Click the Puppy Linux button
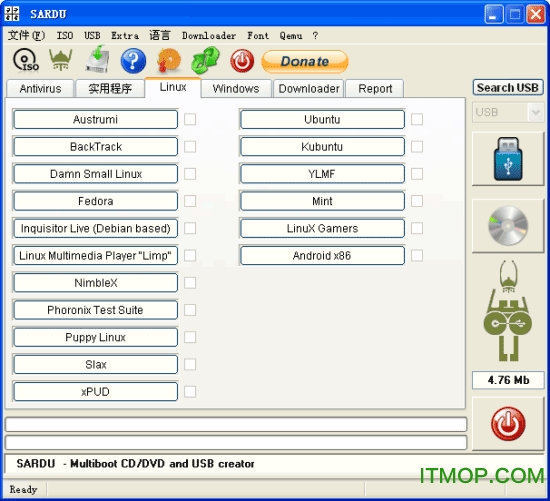This screenshot has width=550, height=501. tap(95, 337)
